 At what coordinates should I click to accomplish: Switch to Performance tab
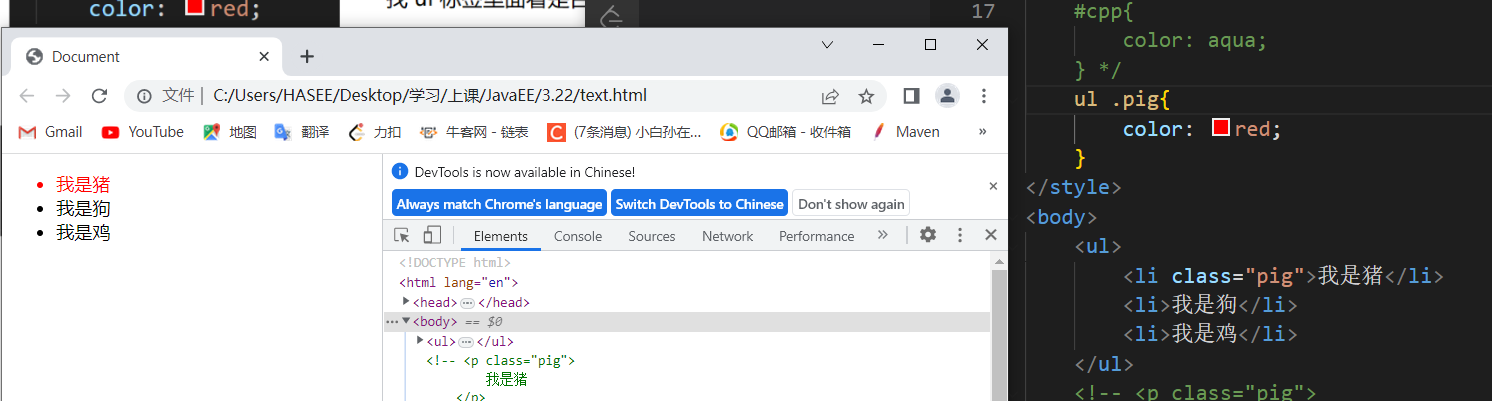[817, 236]
